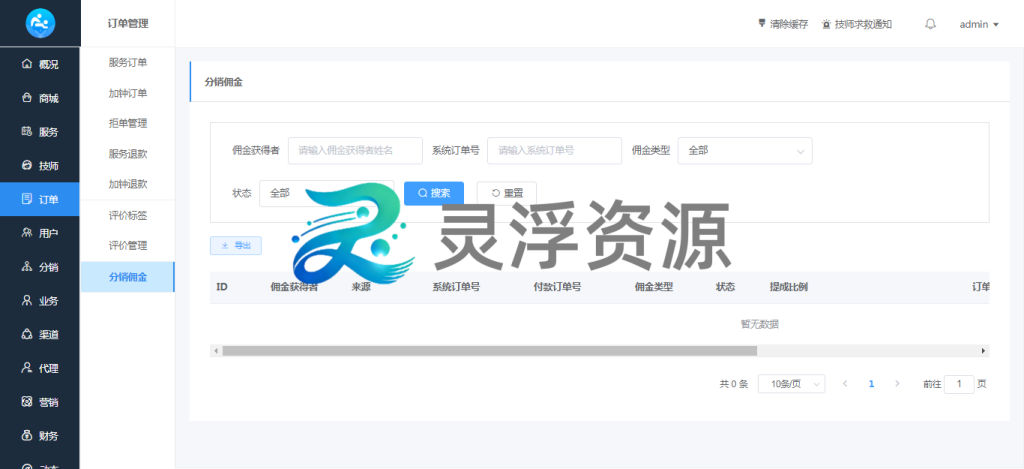Go to next page arrow
1024x469 pixels.
click(897, 384)
